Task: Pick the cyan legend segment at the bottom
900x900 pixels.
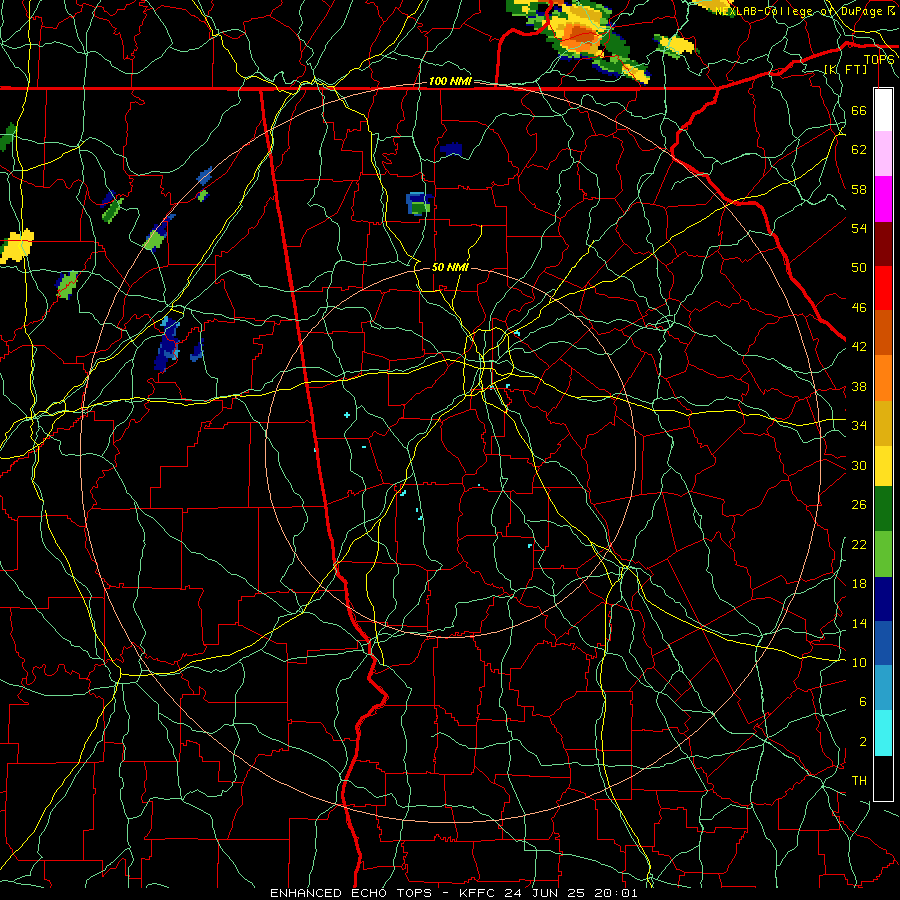Action: pos(883,732)
